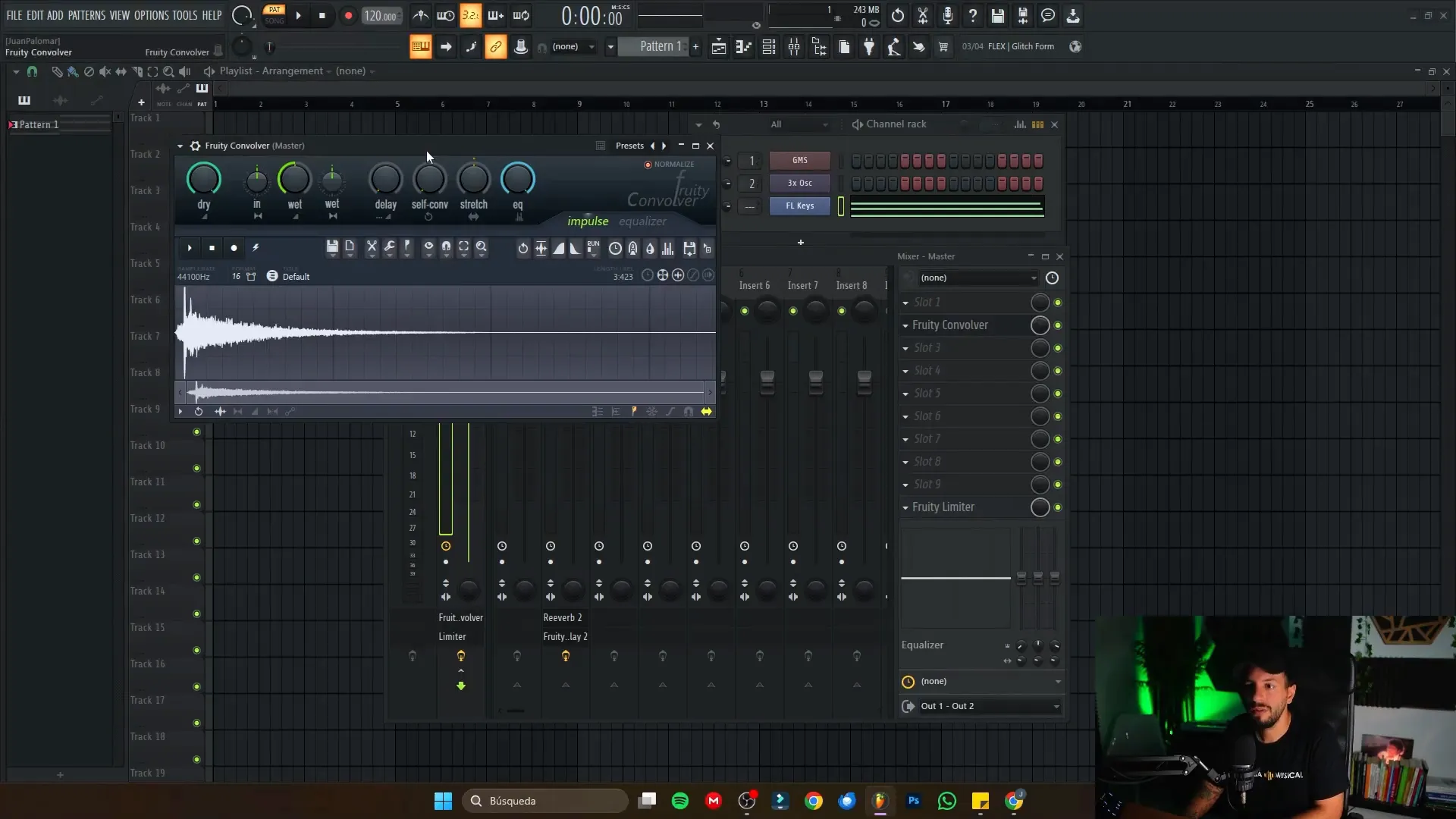Switch to the equalizer tab in Convolver

(642, 221)
